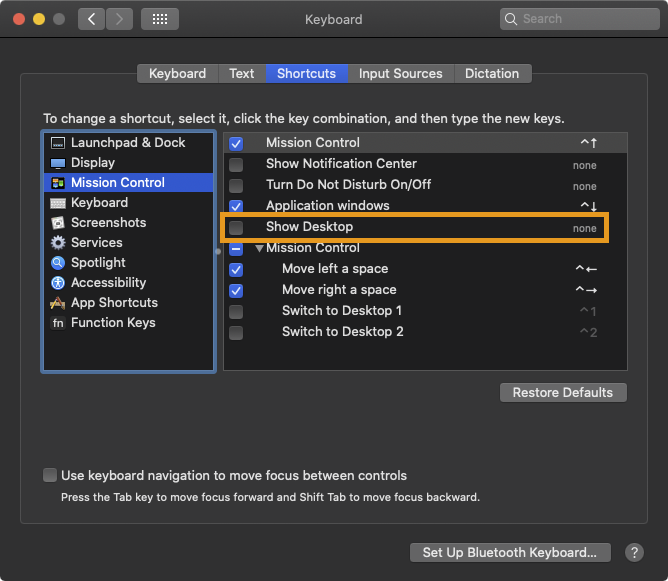Choose the Accessibility category icon
Viewport: 668px width, 581px height.
tap(58, 282)
